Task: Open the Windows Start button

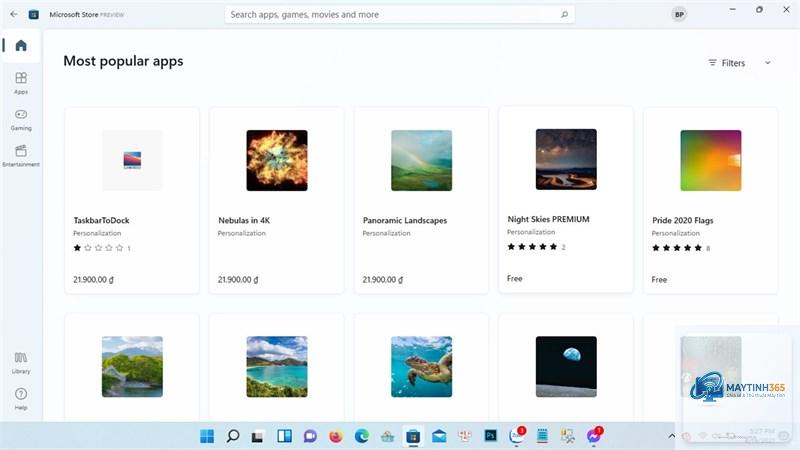Action: tap(207, 436)
